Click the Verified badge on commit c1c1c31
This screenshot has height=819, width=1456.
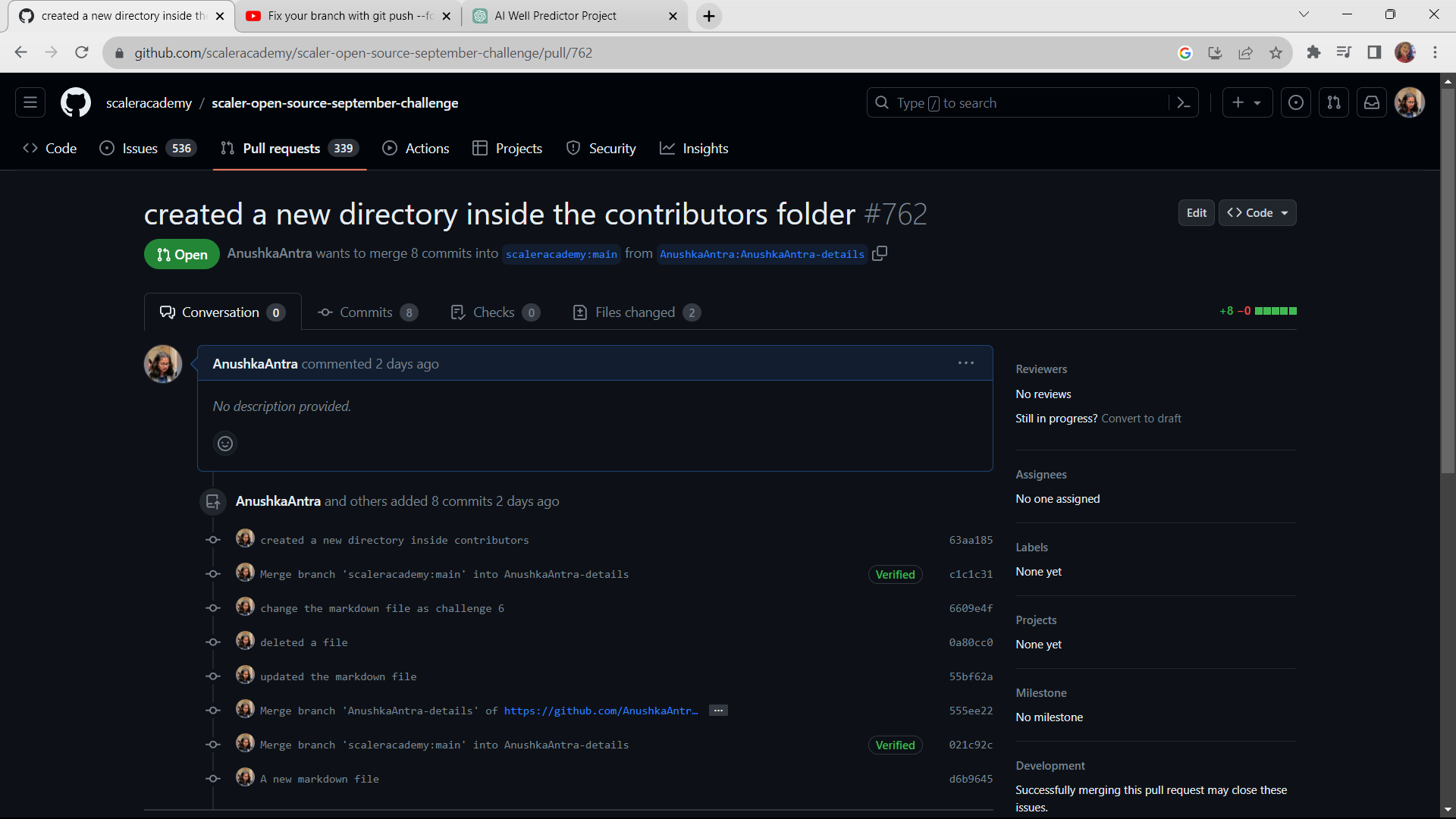click(x=895, y=574)
